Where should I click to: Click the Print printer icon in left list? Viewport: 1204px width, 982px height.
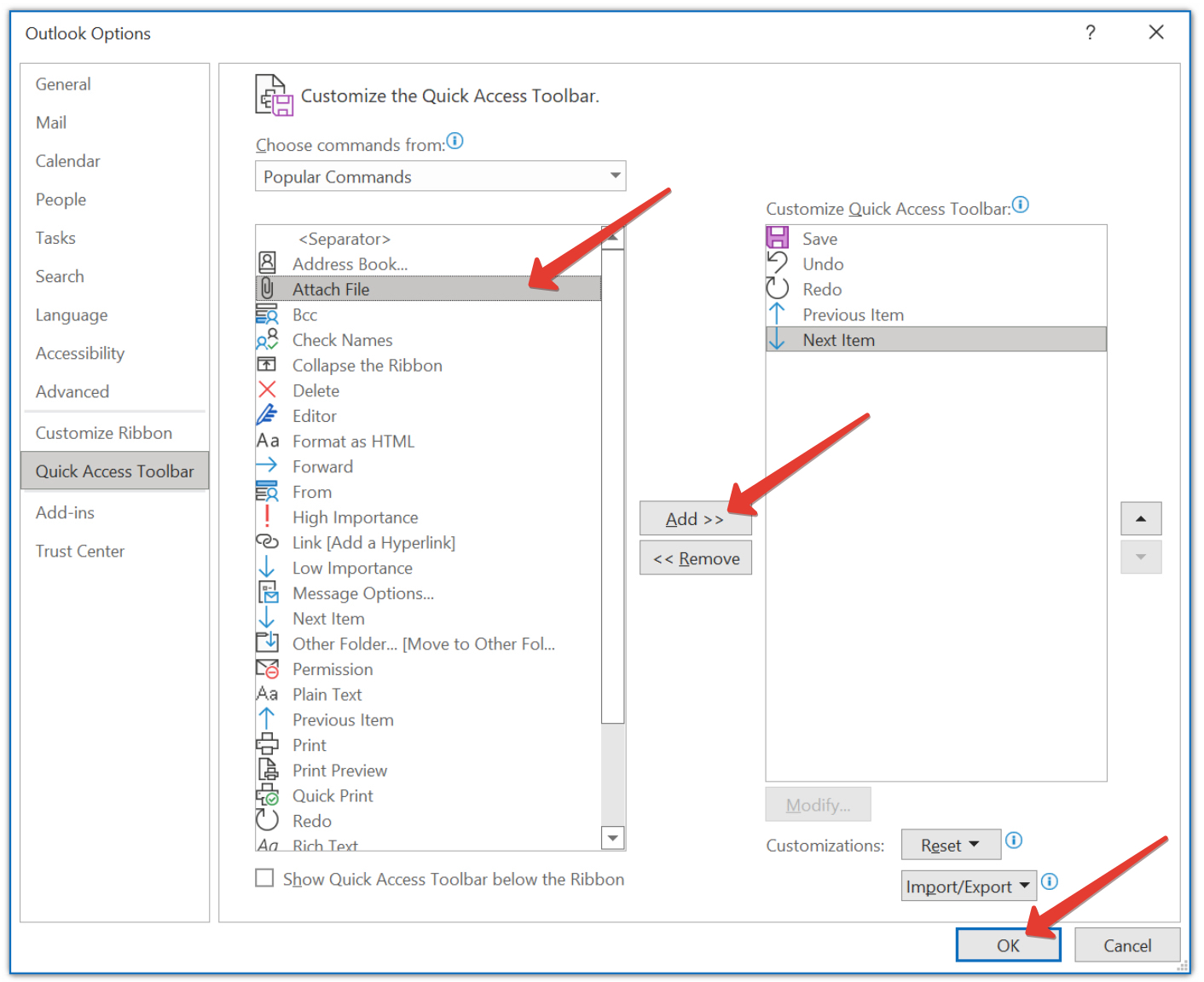point(267,744)
